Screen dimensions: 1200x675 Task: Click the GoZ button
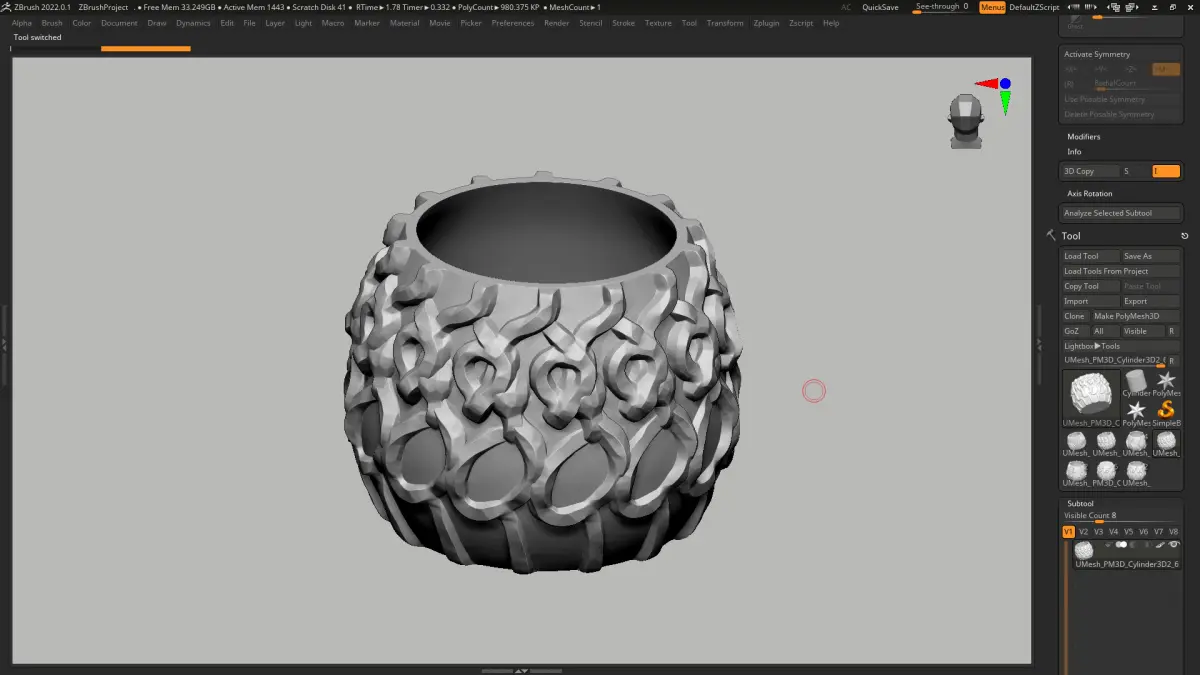1075,331
